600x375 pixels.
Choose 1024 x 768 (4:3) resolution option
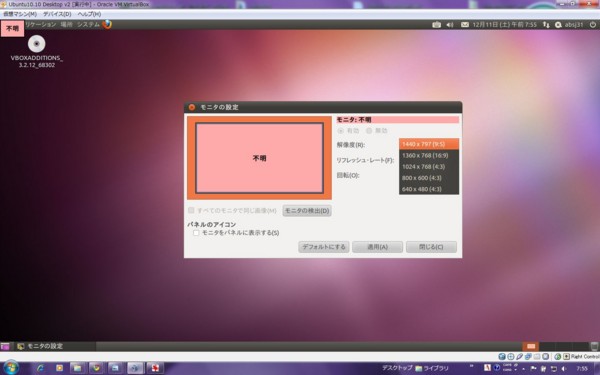429,167
